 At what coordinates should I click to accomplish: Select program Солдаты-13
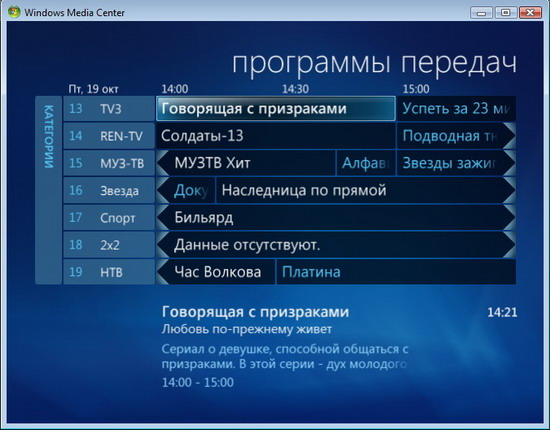[x=276, y=136]
